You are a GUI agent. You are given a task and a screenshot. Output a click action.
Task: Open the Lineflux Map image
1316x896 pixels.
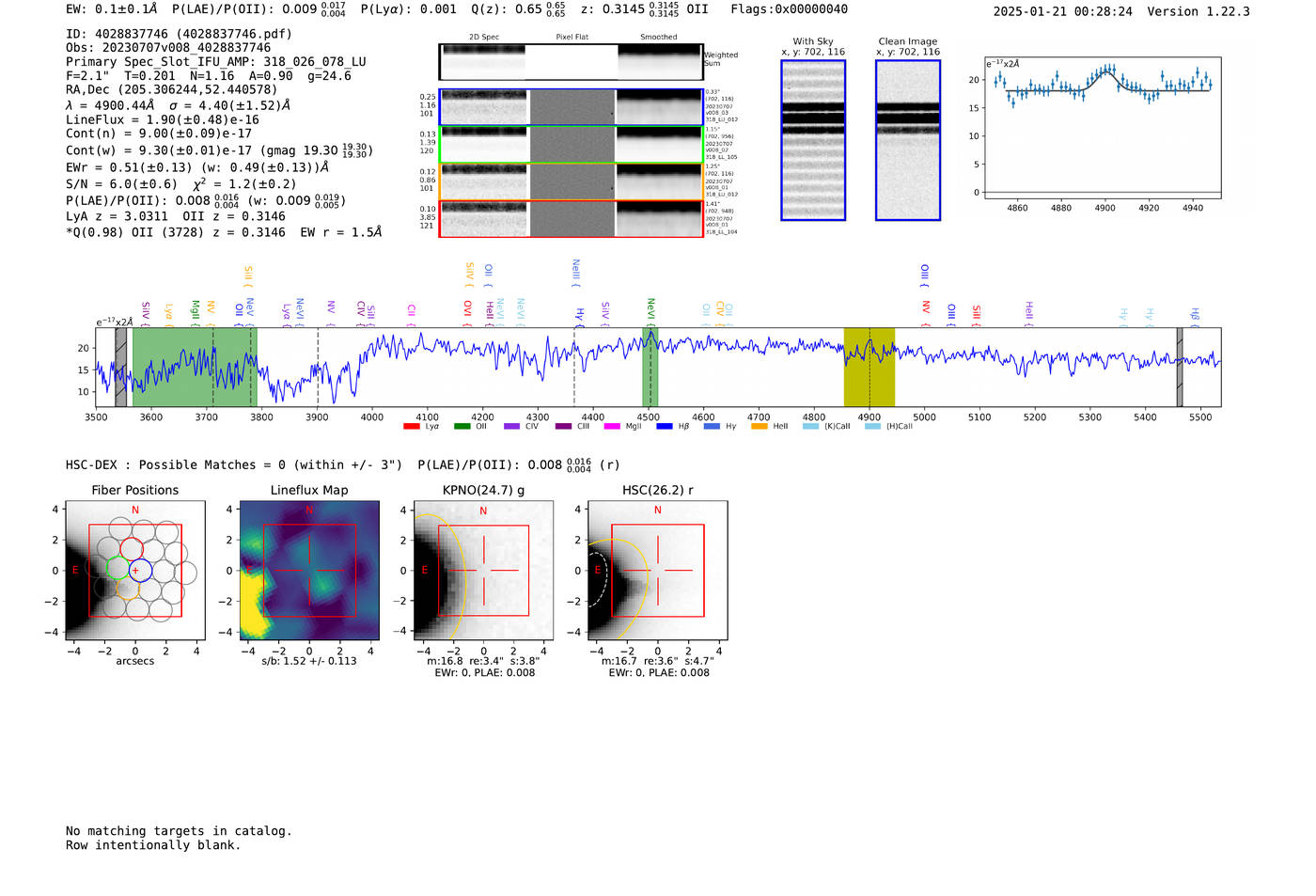[x=309, y=571]
